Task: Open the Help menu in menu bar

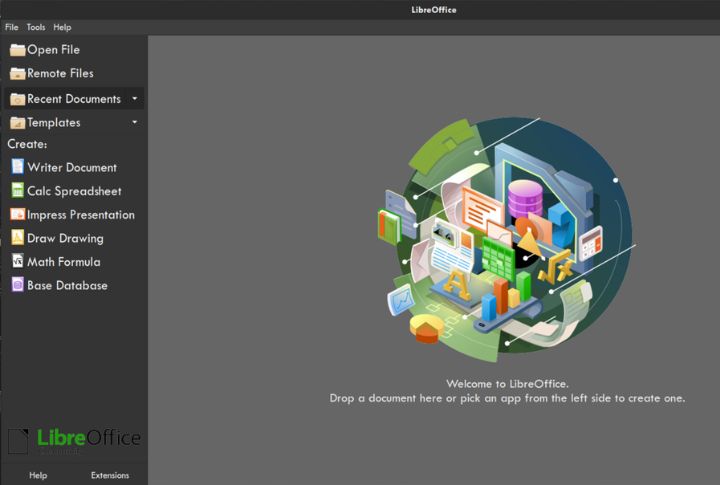Action: click(62, 27)
